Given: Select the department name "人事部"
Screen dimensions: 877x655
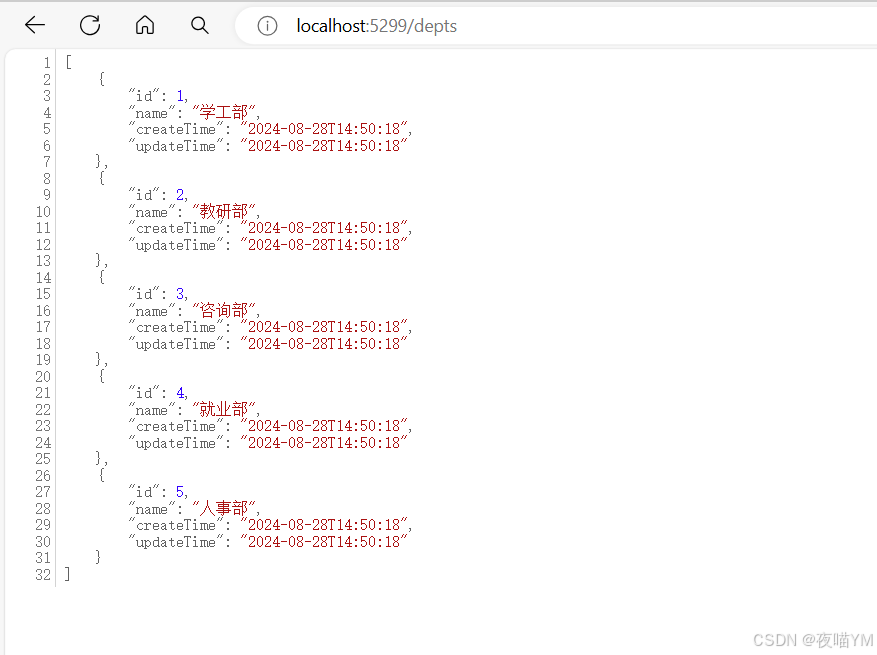Looking at the screenshot, I should (224, 508).
